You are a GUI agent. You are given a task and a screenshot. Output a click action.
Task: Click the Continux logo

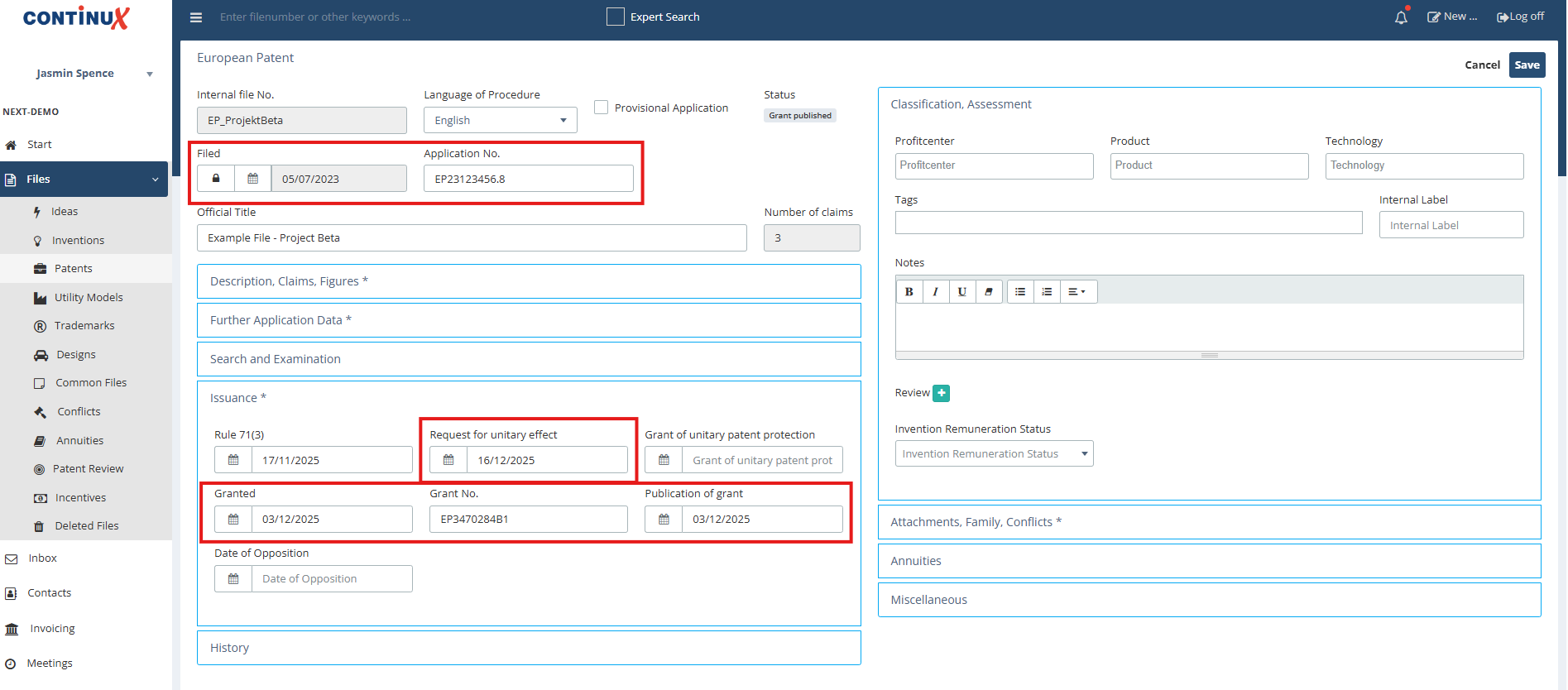tap(76, 17)
